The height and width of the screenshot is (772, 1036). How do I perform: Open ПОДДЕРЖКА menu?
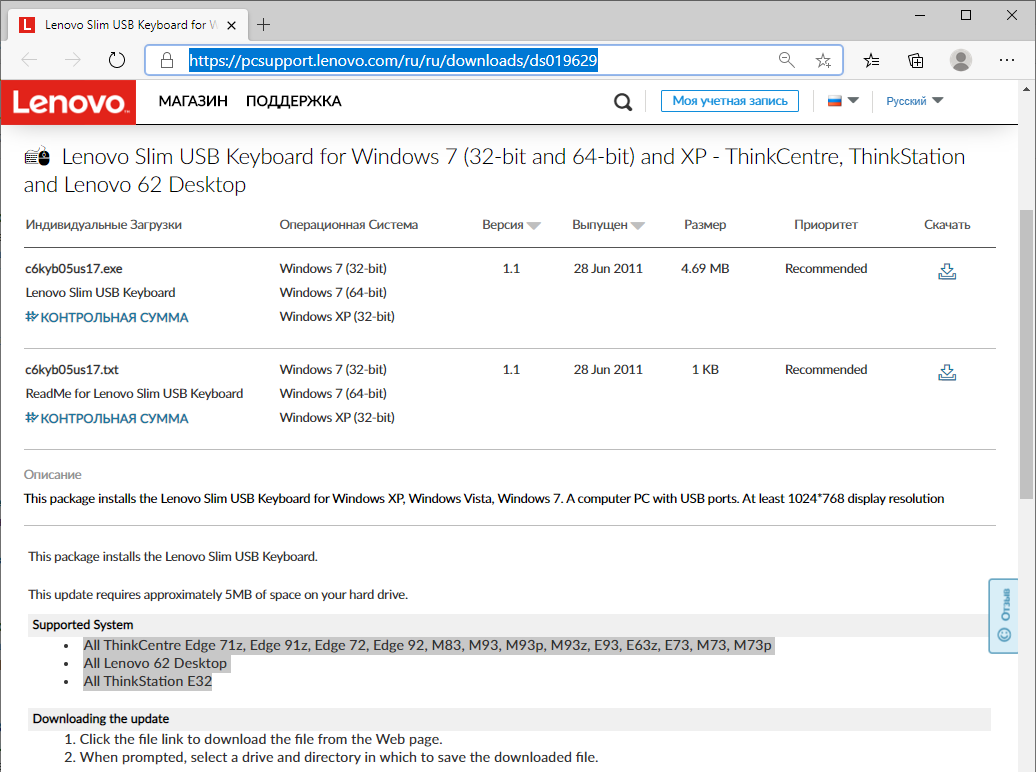click(x=293, y=101)
